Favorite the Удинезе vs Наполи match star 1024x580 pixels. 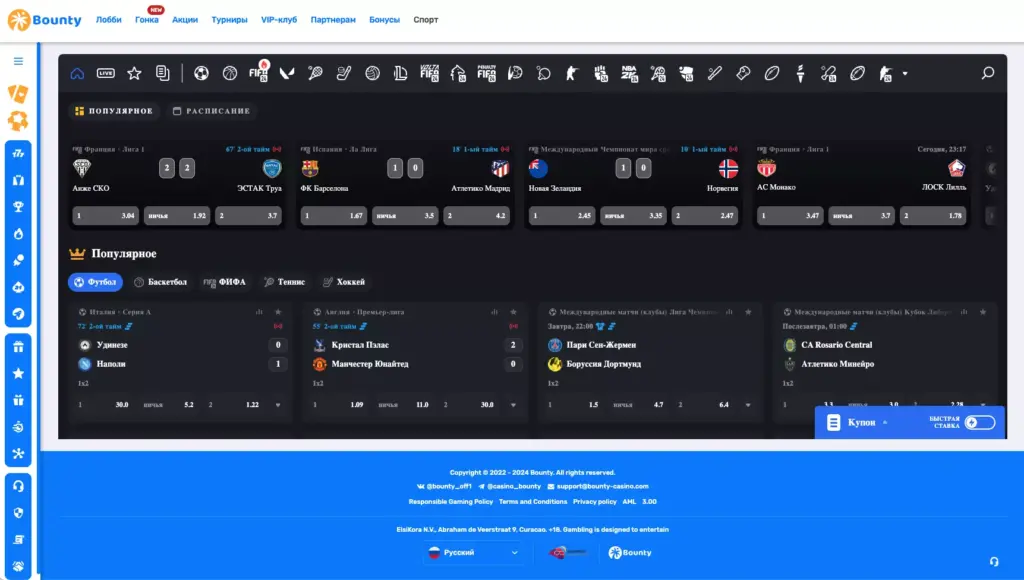click(279, 312)
